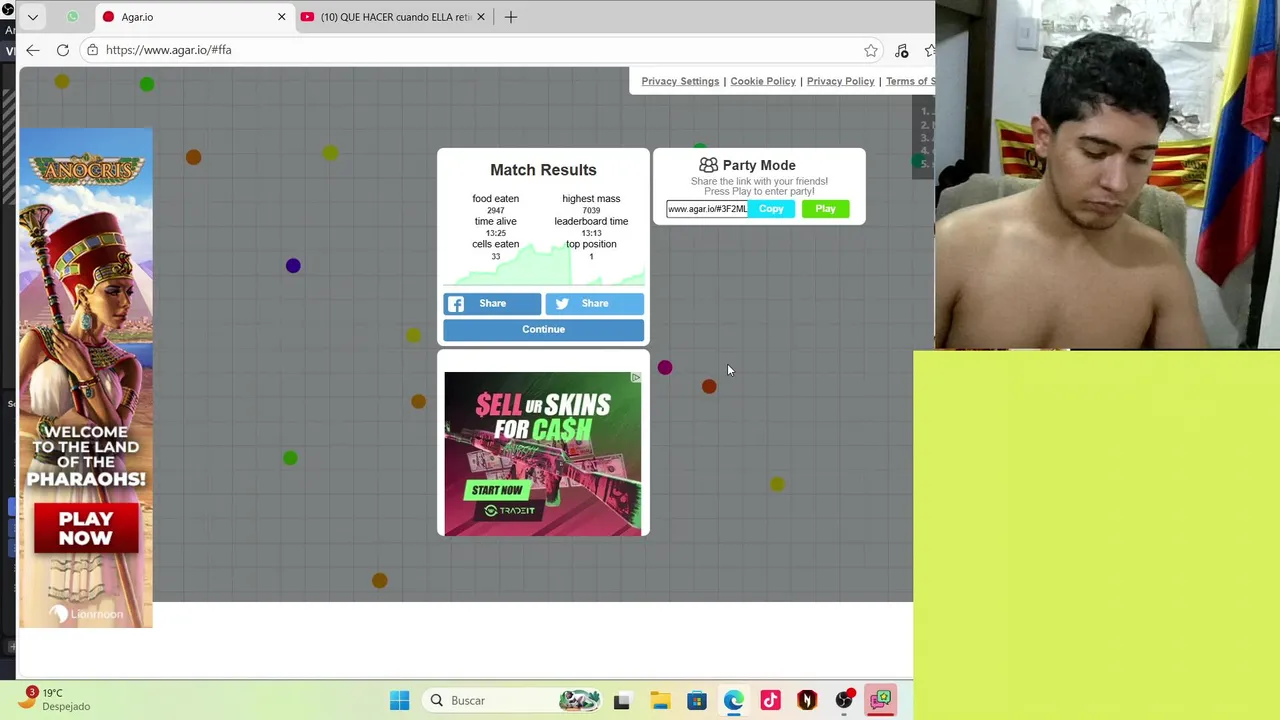Open Task View from the taskbar
The width and height of the screenshot is (1280, 720).
pyautogui.click(x=621, y=701)
